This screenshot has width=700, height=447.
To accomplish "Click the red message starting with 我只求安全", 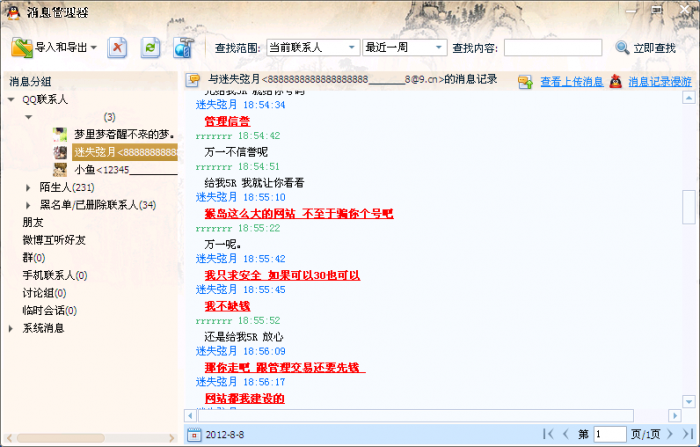I will [282, 275].
